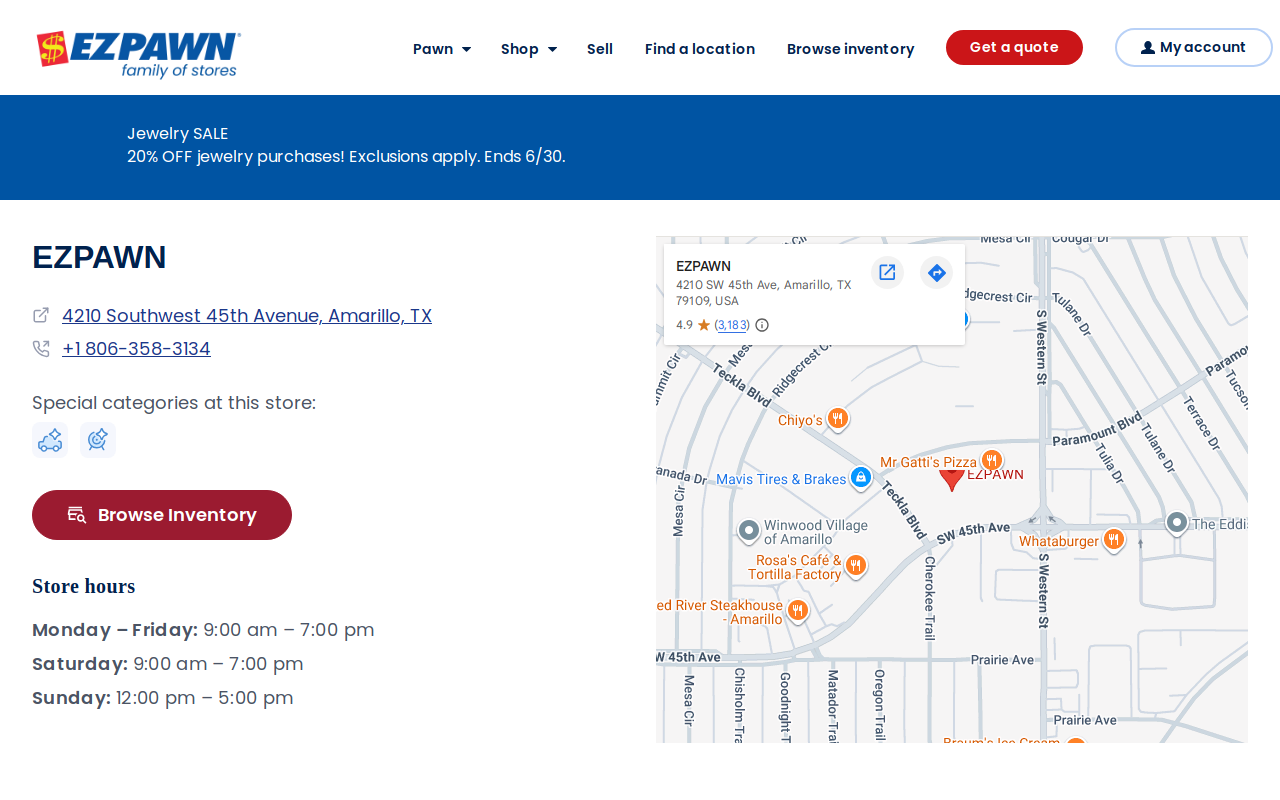Click the Whataburger restaurant marker
Screen dimensions: 1280x800
(x=1113, y=540)
